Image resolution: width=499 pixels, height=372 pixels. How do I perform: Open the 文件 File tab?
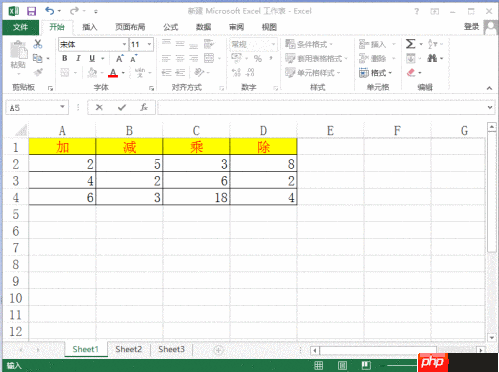point(20,27)
